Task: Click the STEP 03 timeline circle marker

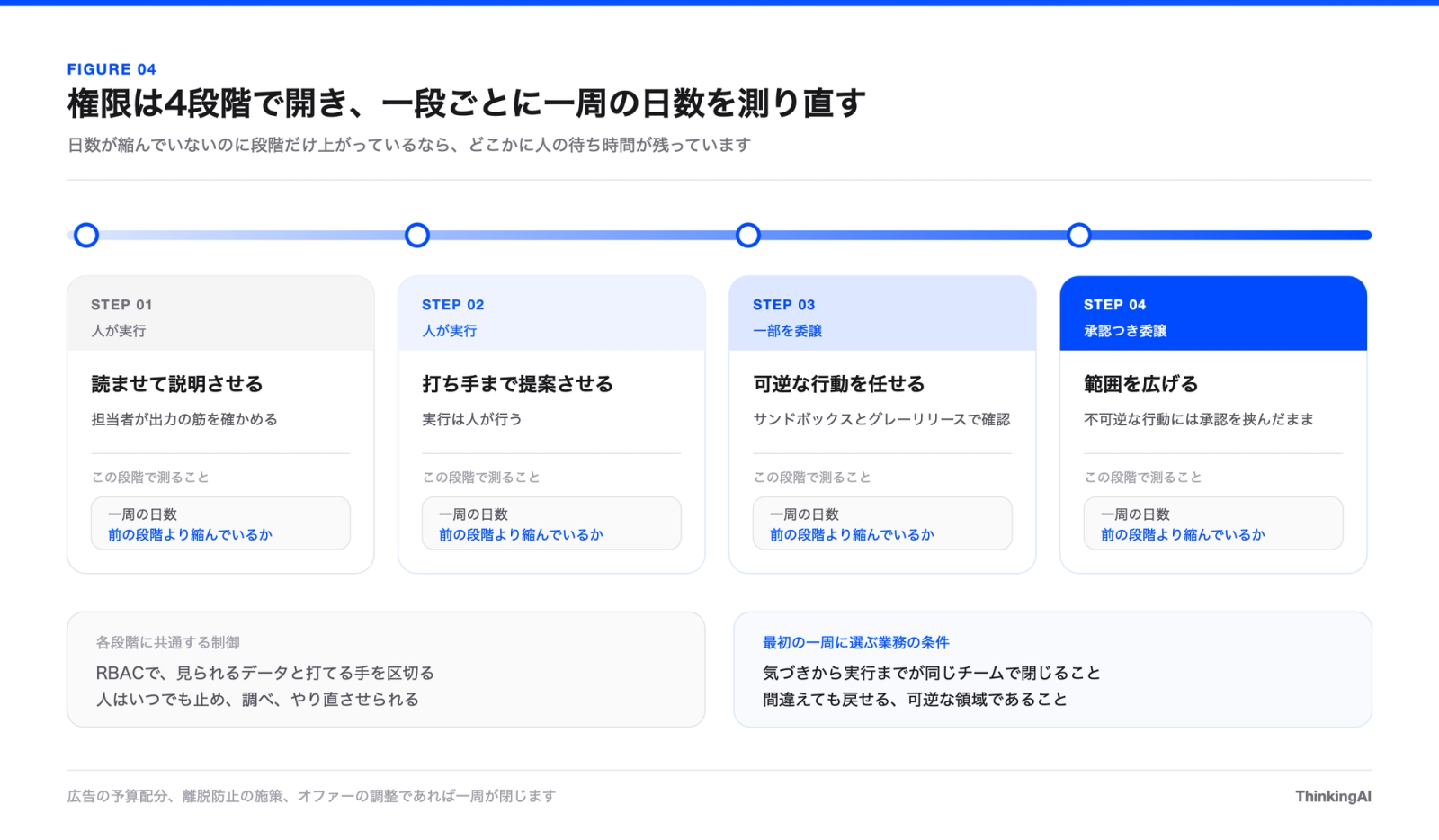Action: 748,236
